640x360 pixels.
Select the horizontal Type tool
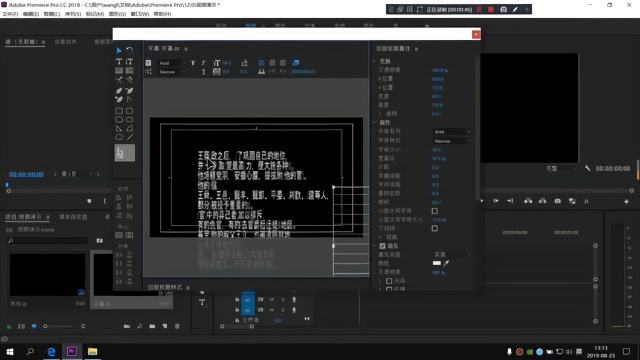coord(119,62)
